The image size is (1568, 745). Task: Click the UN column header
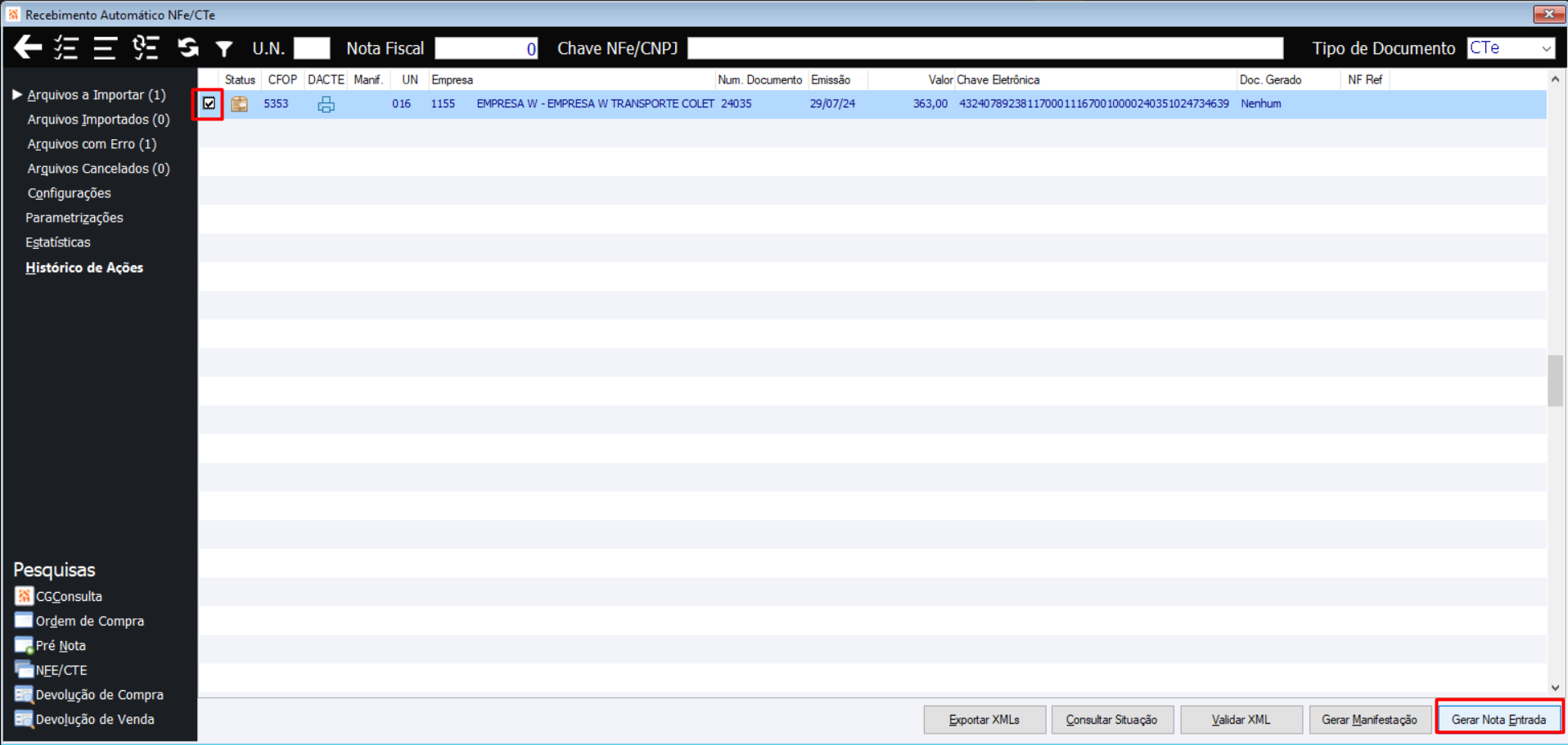(410, 79)
